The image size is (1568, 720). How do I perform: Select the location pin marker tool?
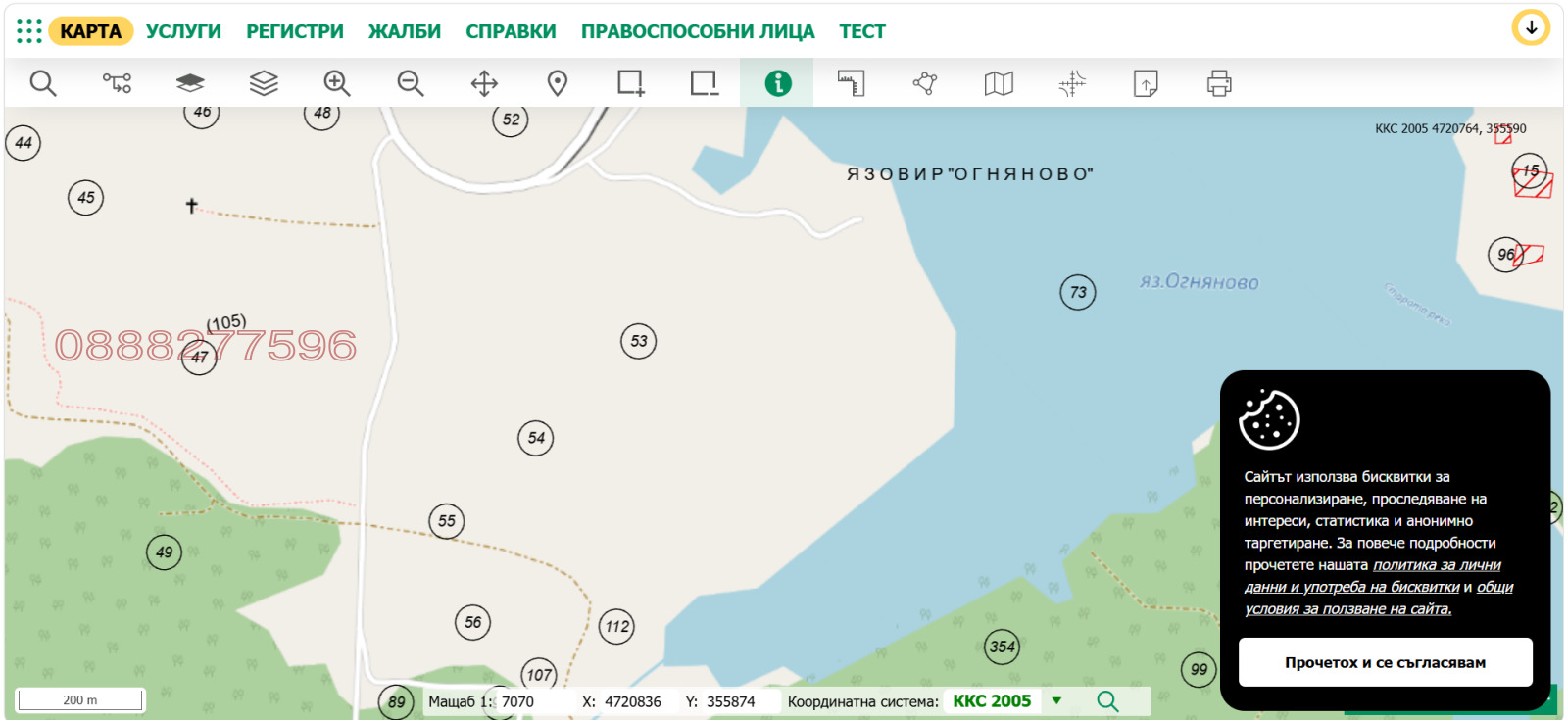coord(558,83)
